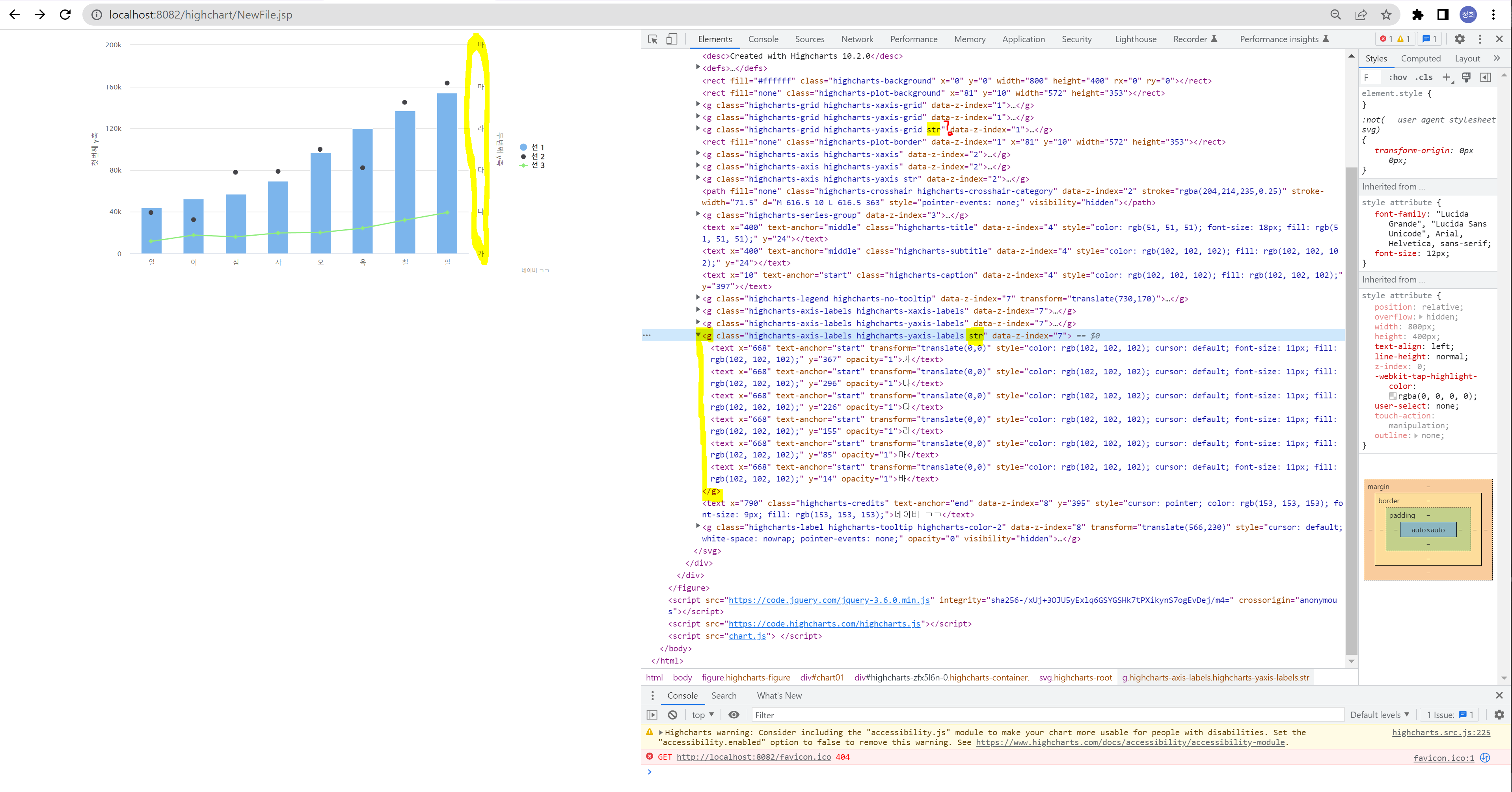The width and height of the screenshot is (1512, 792).
Task: Switch to the Network tab
Action: (x=857, y=39)
